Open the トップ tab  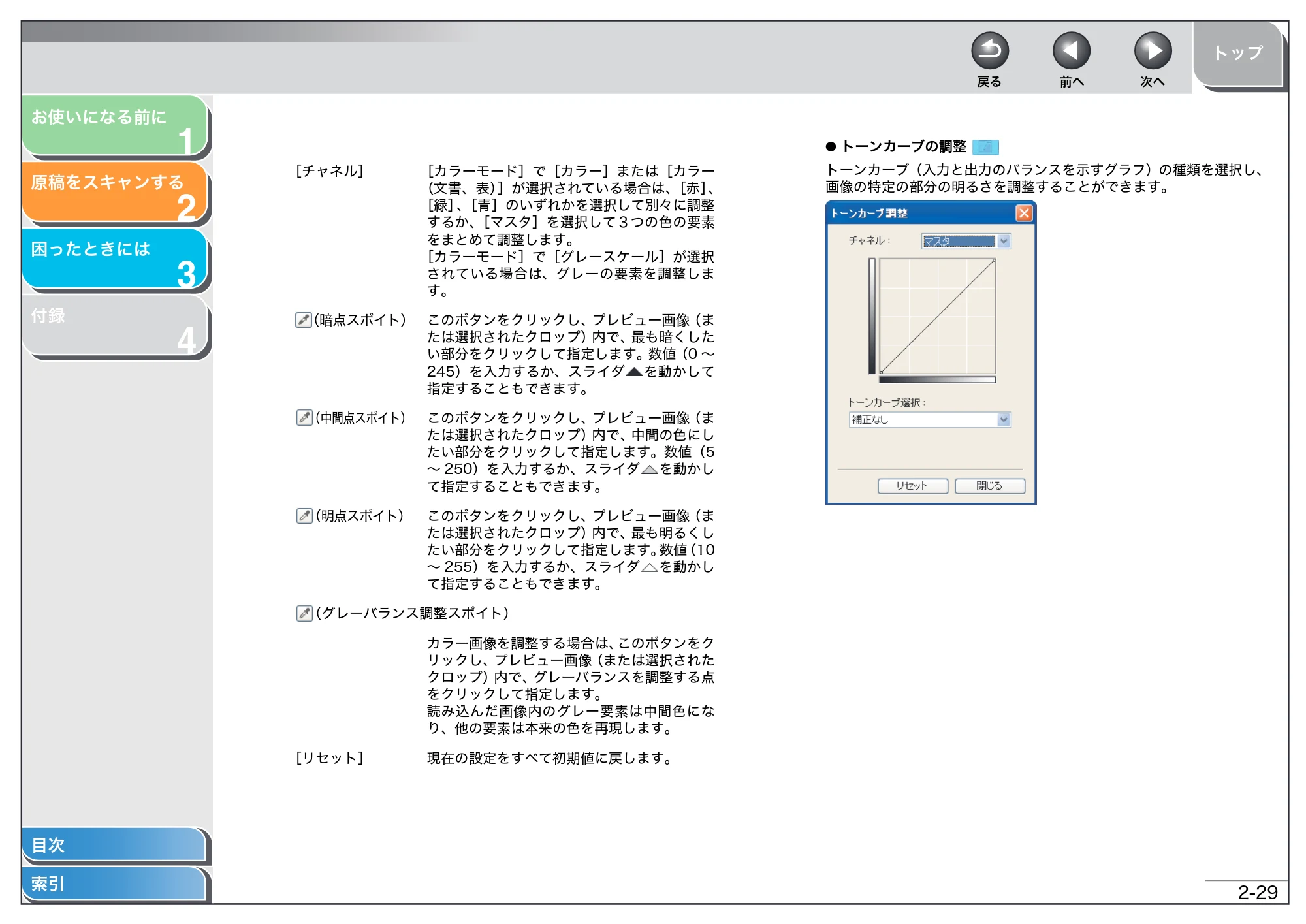(x=1238, y=54)
